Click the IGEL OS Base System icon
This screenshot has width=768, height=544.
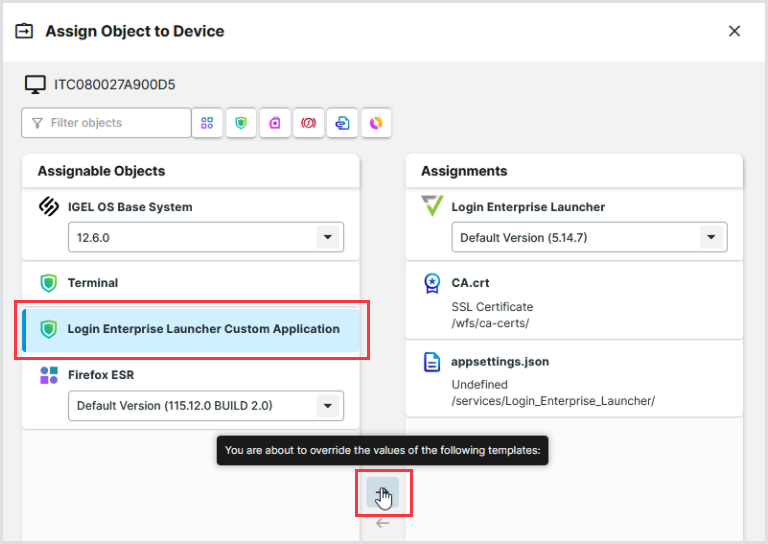pyautogui.click(x=48, y=207)
